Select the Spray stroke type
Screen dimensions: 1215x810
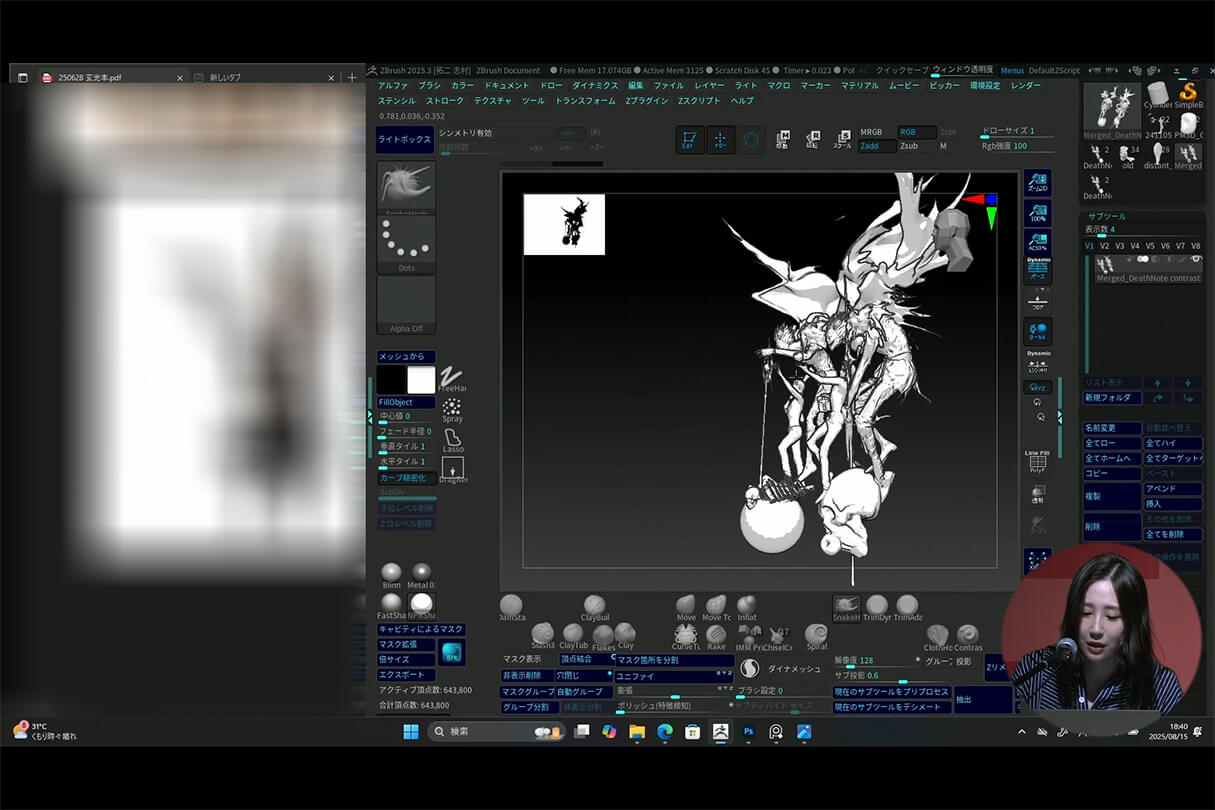pos(452,408)
